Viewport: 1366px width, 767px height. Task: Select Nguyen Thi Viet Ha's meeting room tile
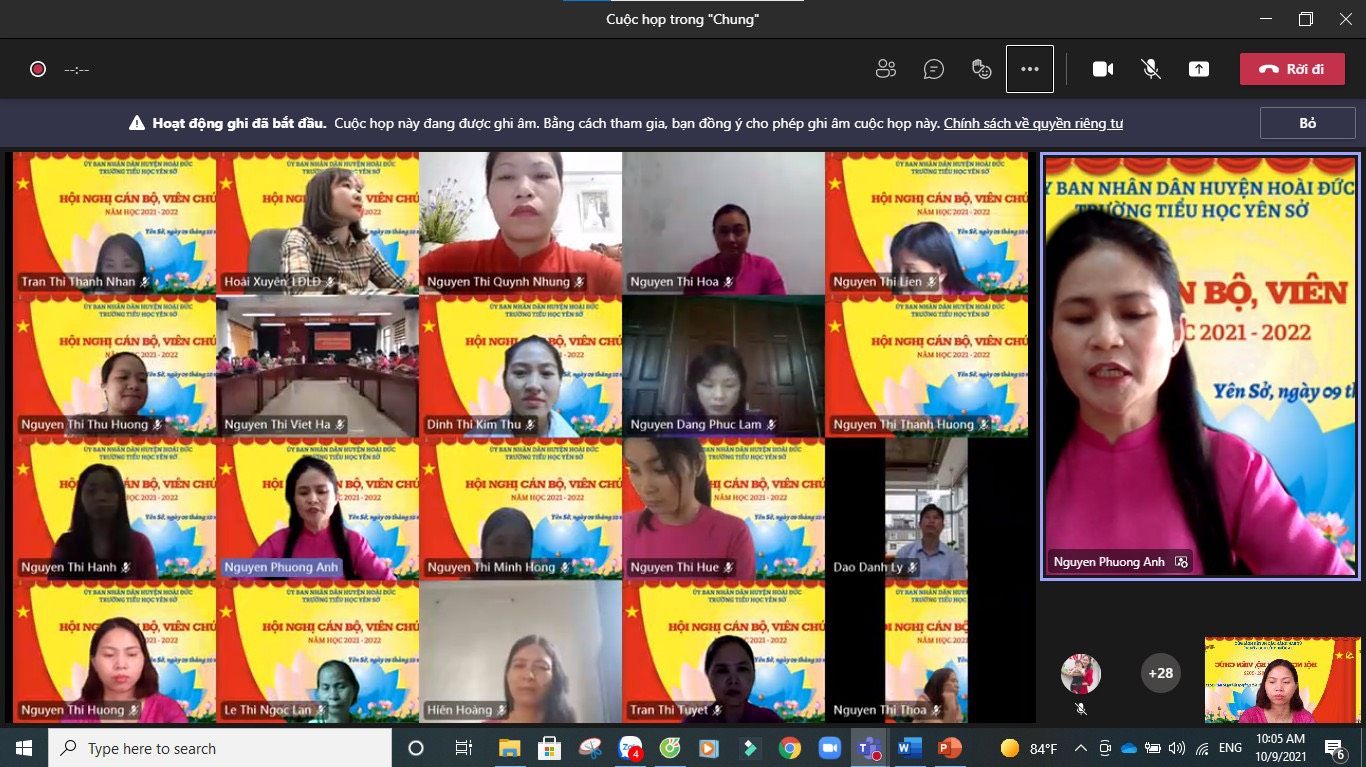pos(317,366)
